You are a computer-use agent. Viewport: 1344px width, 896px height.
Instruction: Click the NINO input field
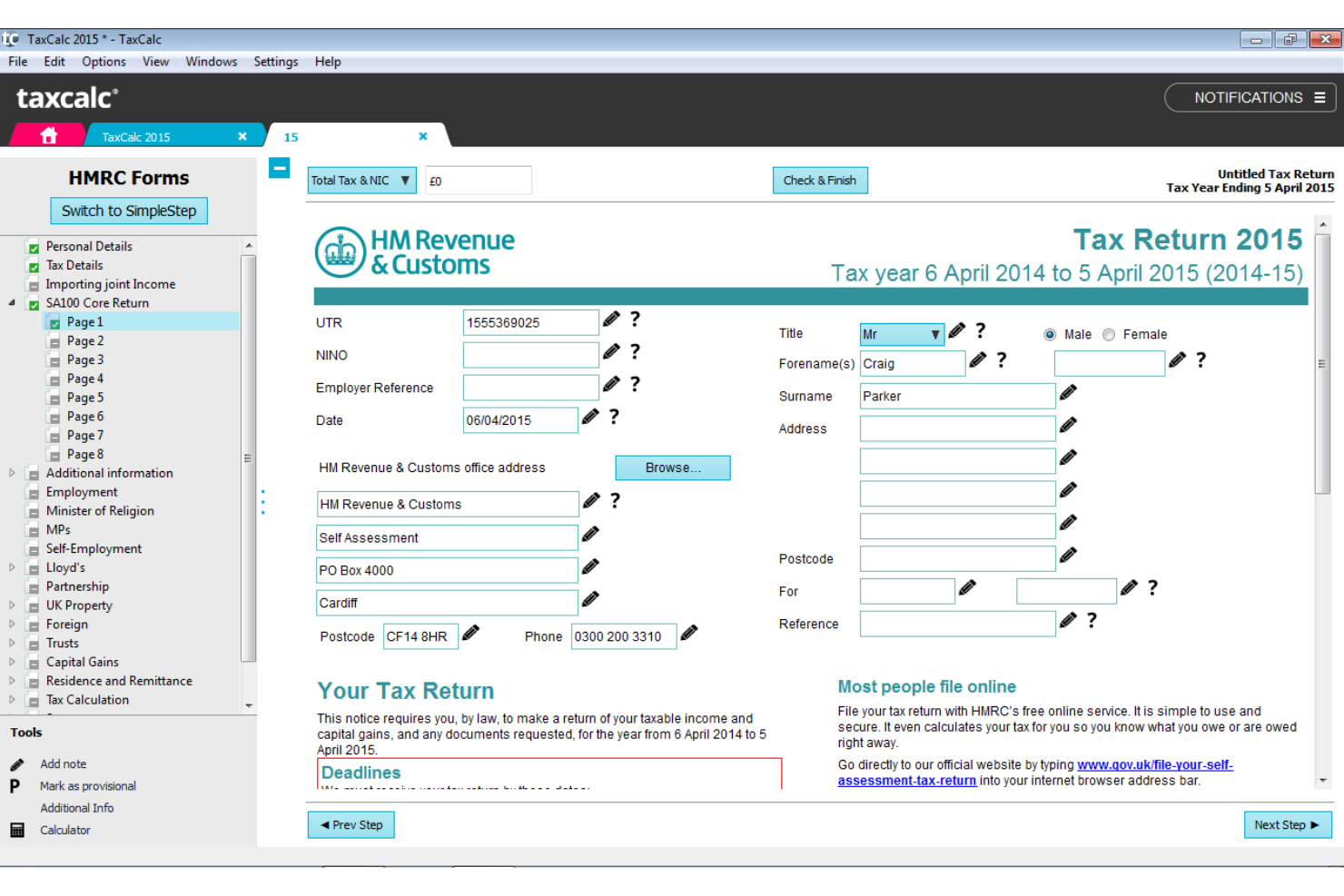click(x=530, y=355)
